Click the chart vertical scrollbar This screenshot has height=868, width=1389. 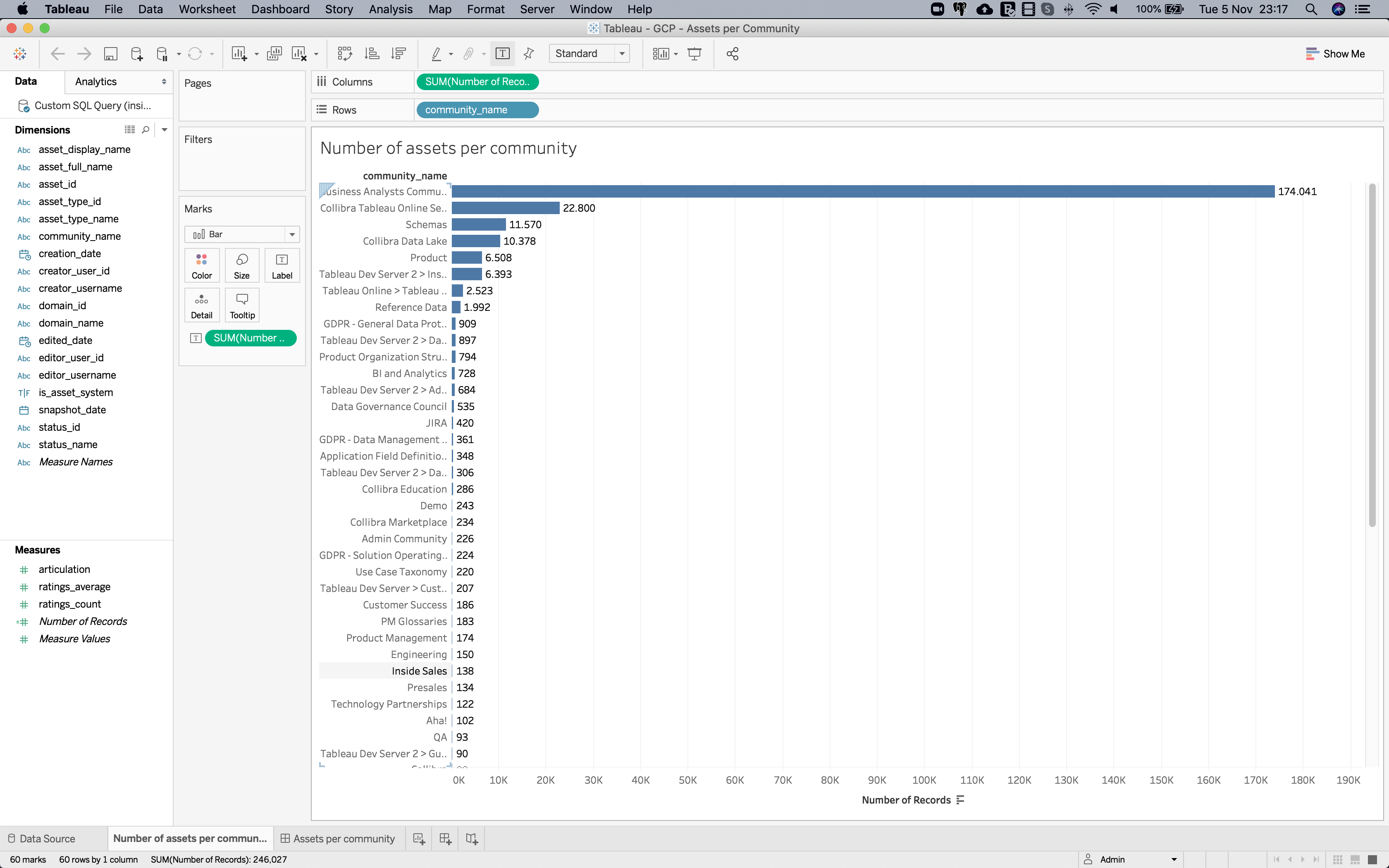click(1372, 354)
